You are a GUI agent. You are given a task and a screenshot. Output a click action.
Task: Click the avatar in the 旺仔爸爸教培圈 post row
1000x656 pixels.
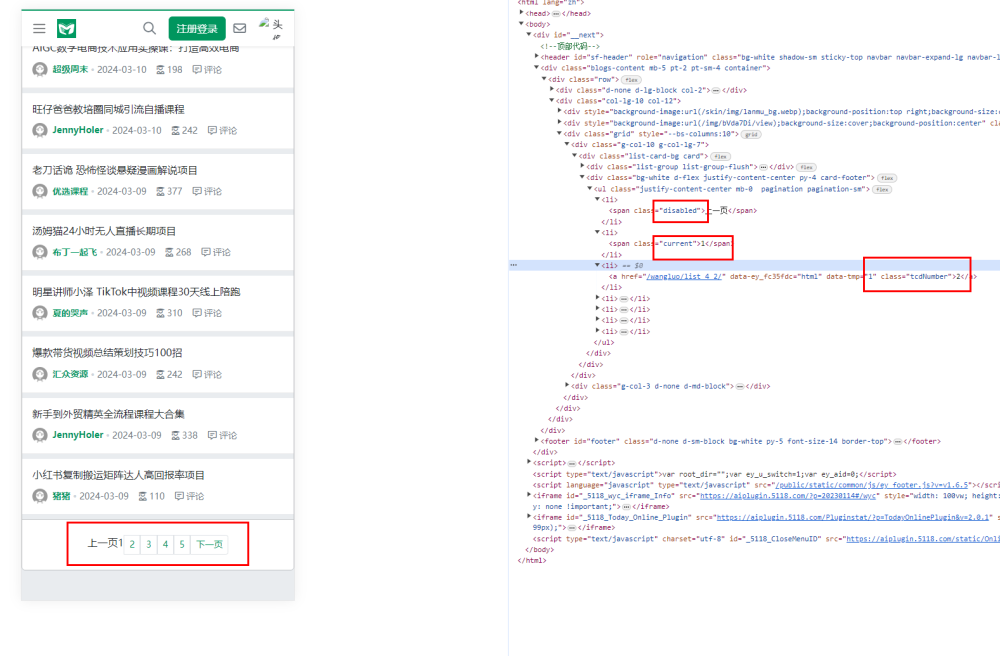[40, 131]
